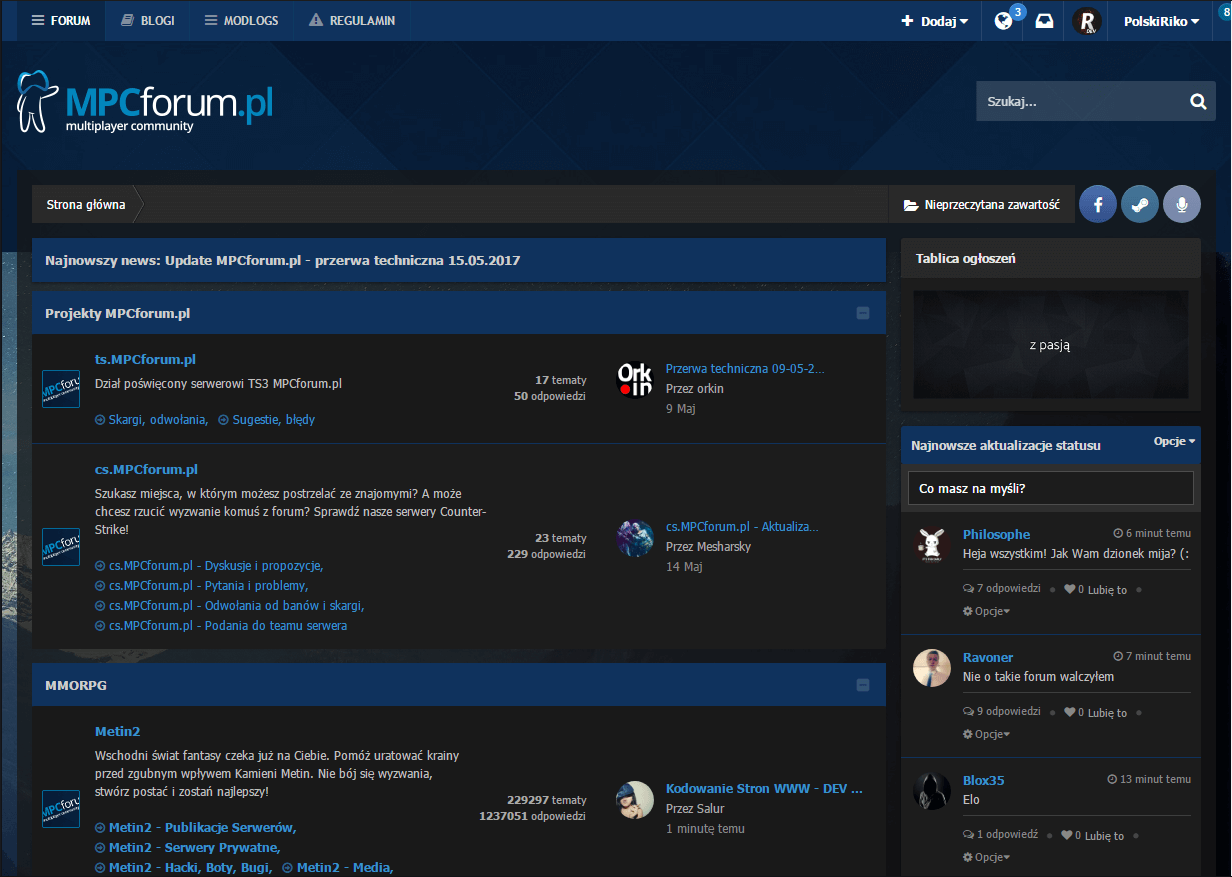Click heart icon on Ravoner's status
The width and height of the screenshot is (1232, 877).
pos(1069,712)
